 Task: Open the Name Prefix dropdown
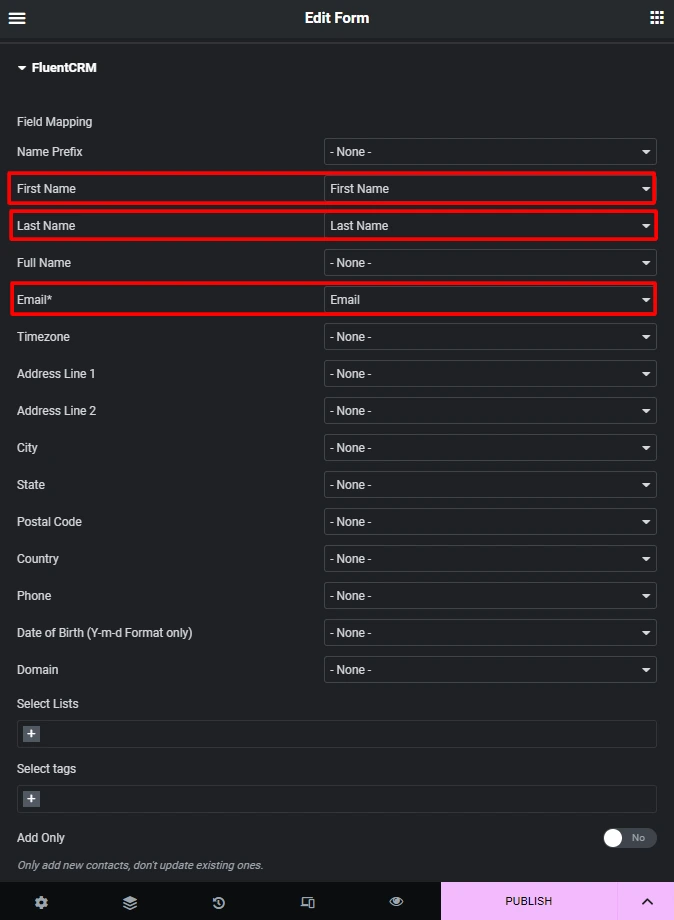[490, 152]
